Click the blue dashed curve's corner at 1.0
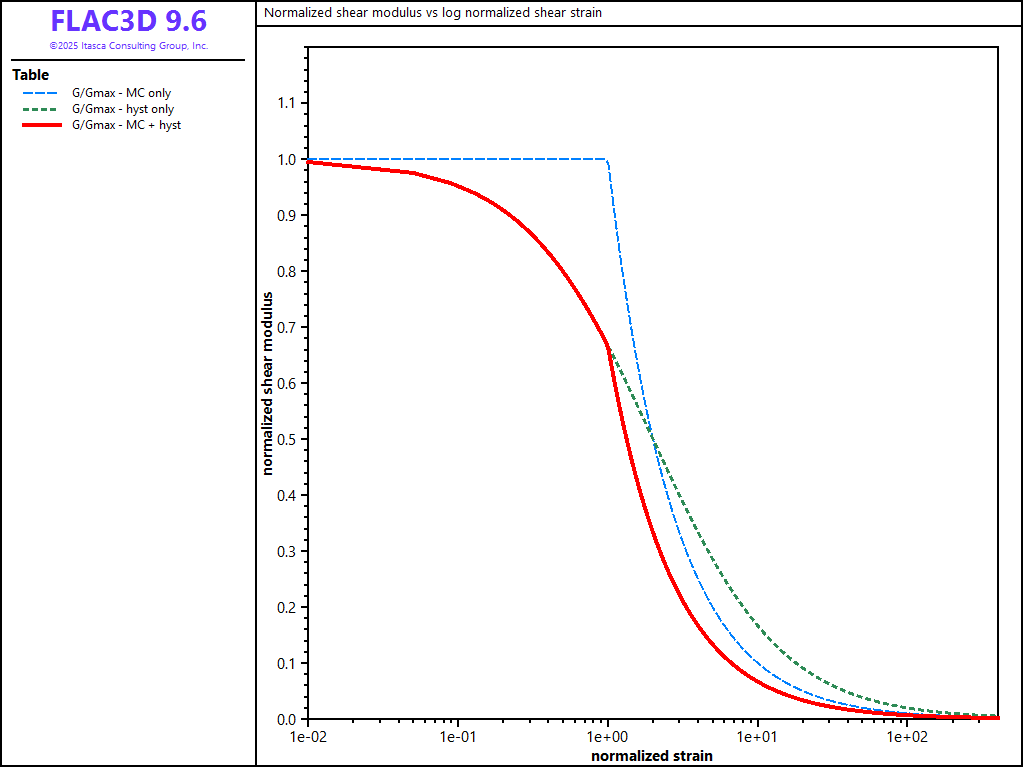The height and width of the screenshot is (768, 1024). pyautogui.click(x=607, y=160)
